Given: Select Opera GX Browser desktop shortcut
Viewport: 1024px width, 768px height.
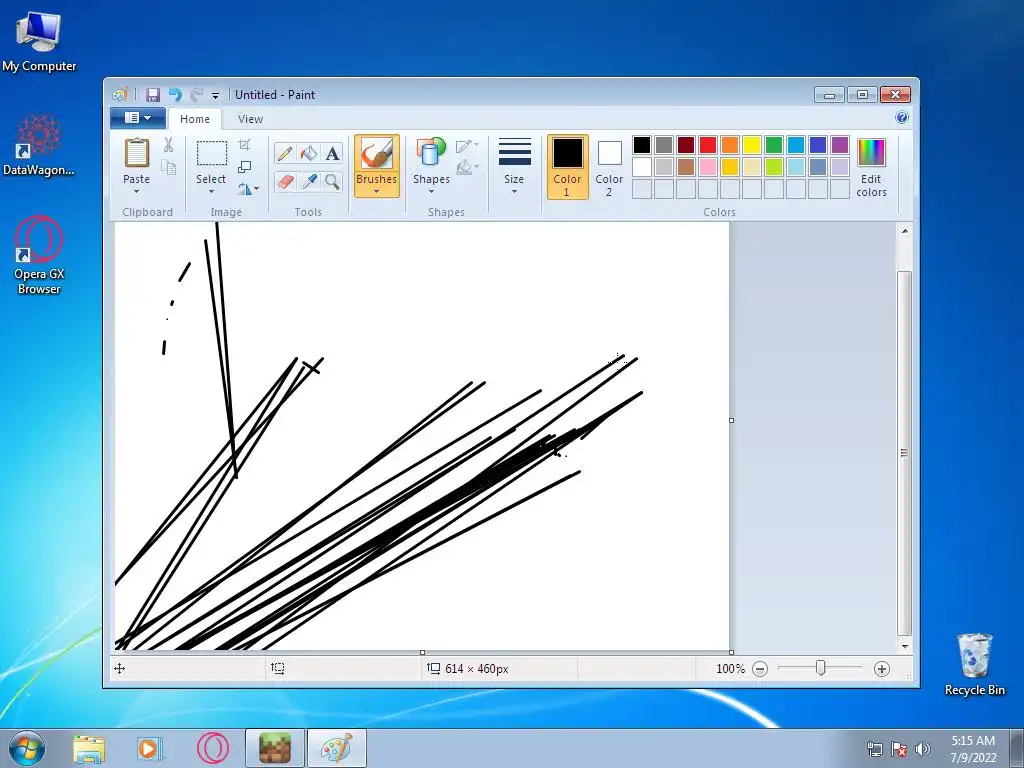Looking at the screenshot, I should click(39, 255).
